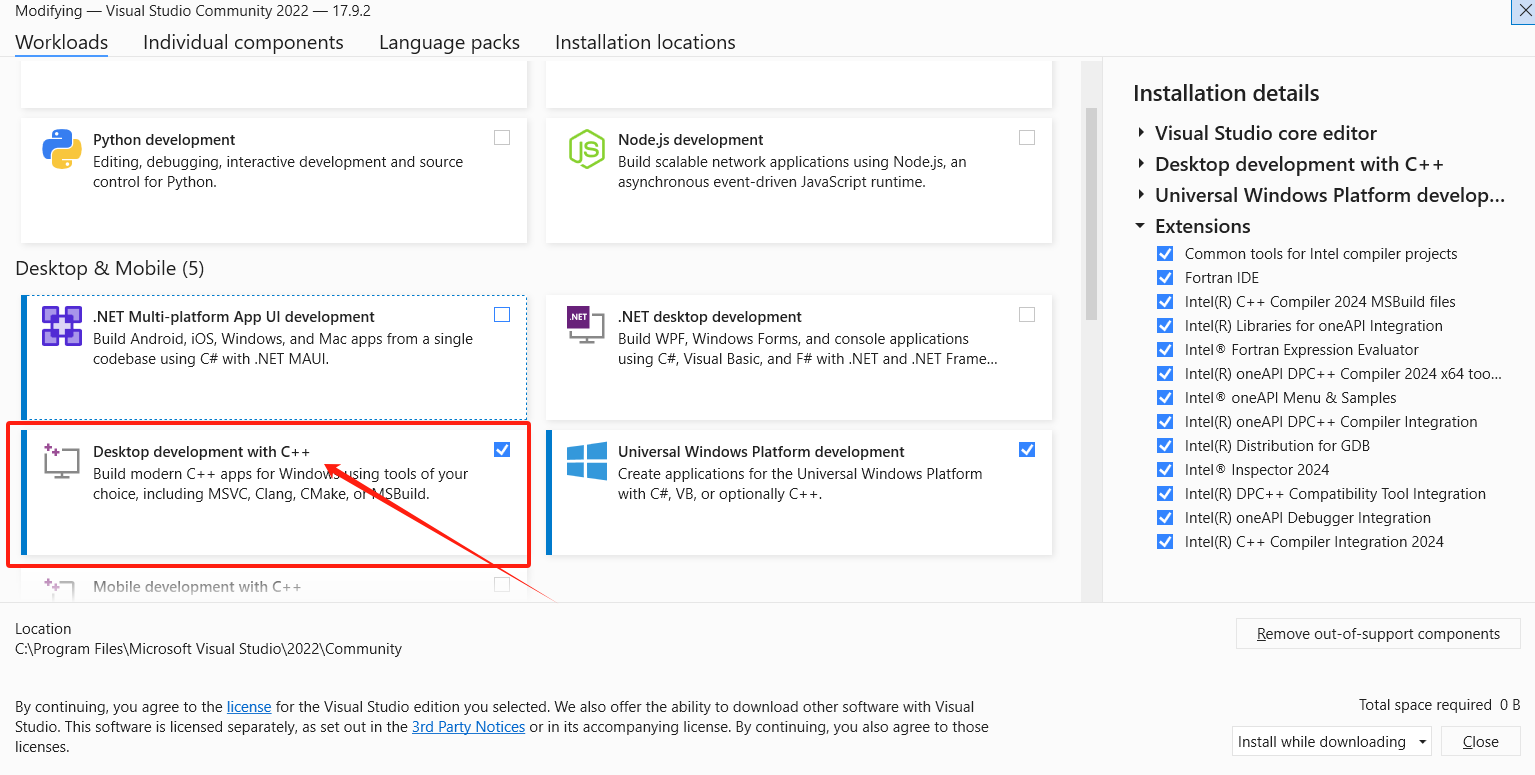Uncheck Intel oneAPI Menu & Samples

coord(1165,398)
